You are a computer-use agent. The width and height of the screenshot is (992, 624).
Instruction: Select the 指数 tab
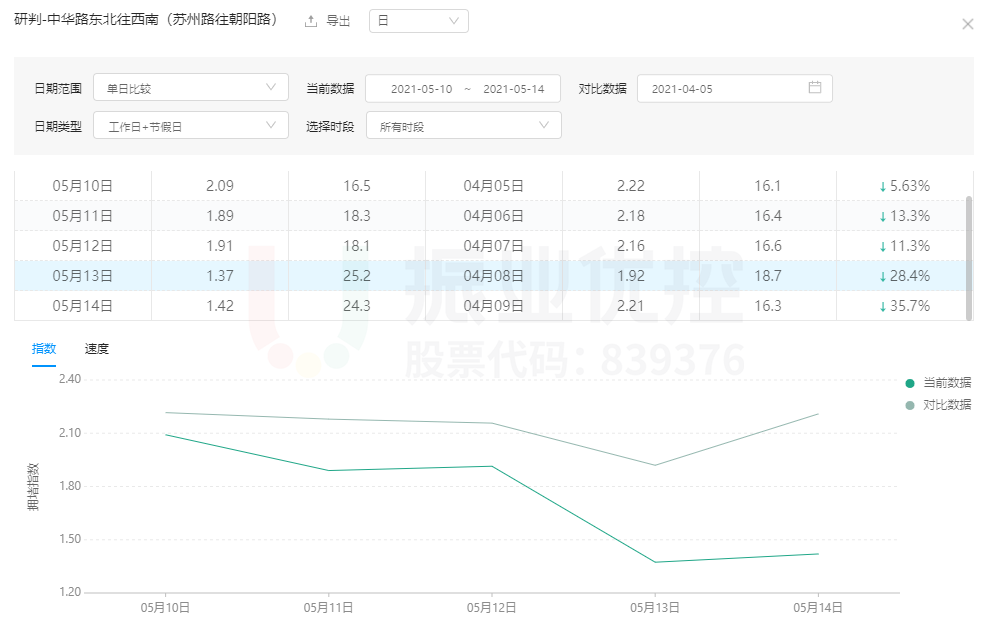tap(44, 349)
